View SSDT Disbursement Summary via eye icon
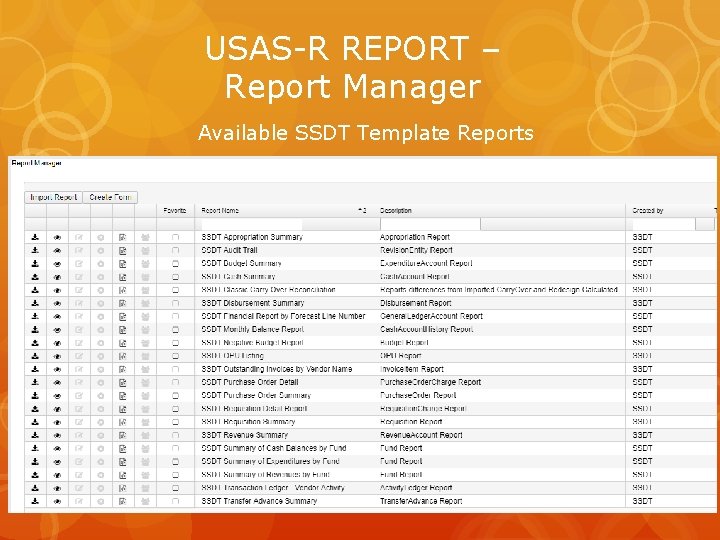 (x=57, y=304)
